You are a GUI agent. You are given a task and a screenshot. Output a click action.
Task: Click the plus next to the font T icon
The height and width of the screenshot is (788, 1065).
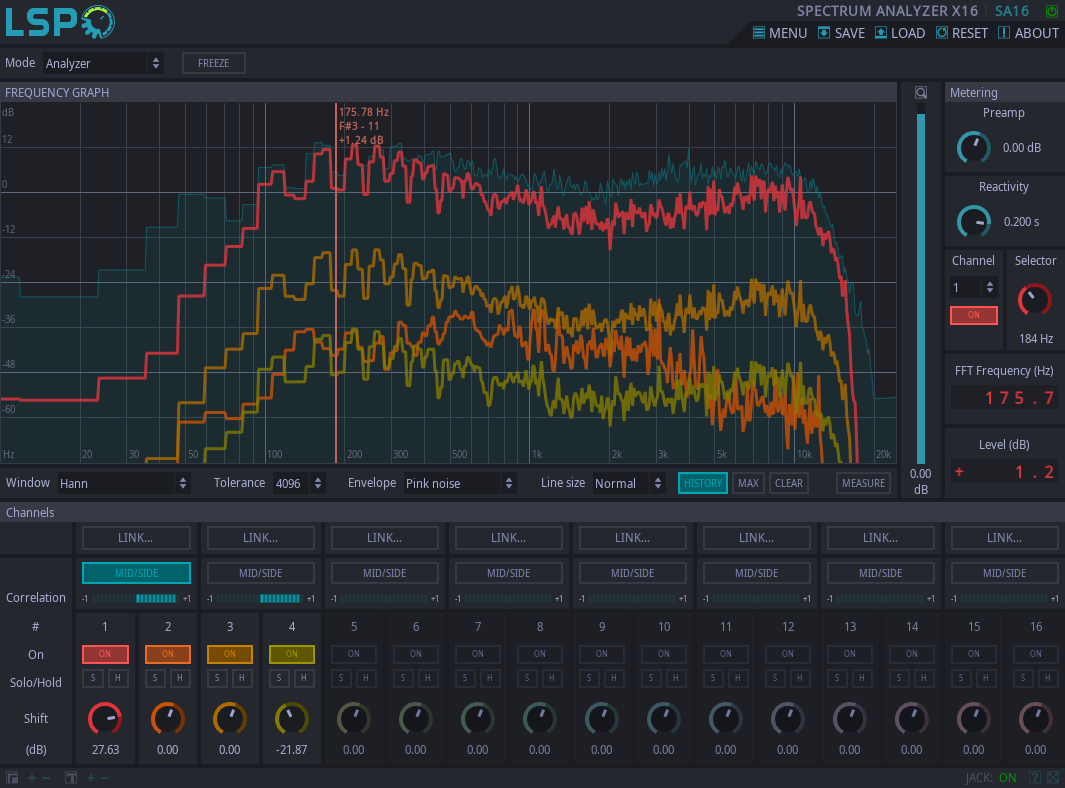coord(91,778)
